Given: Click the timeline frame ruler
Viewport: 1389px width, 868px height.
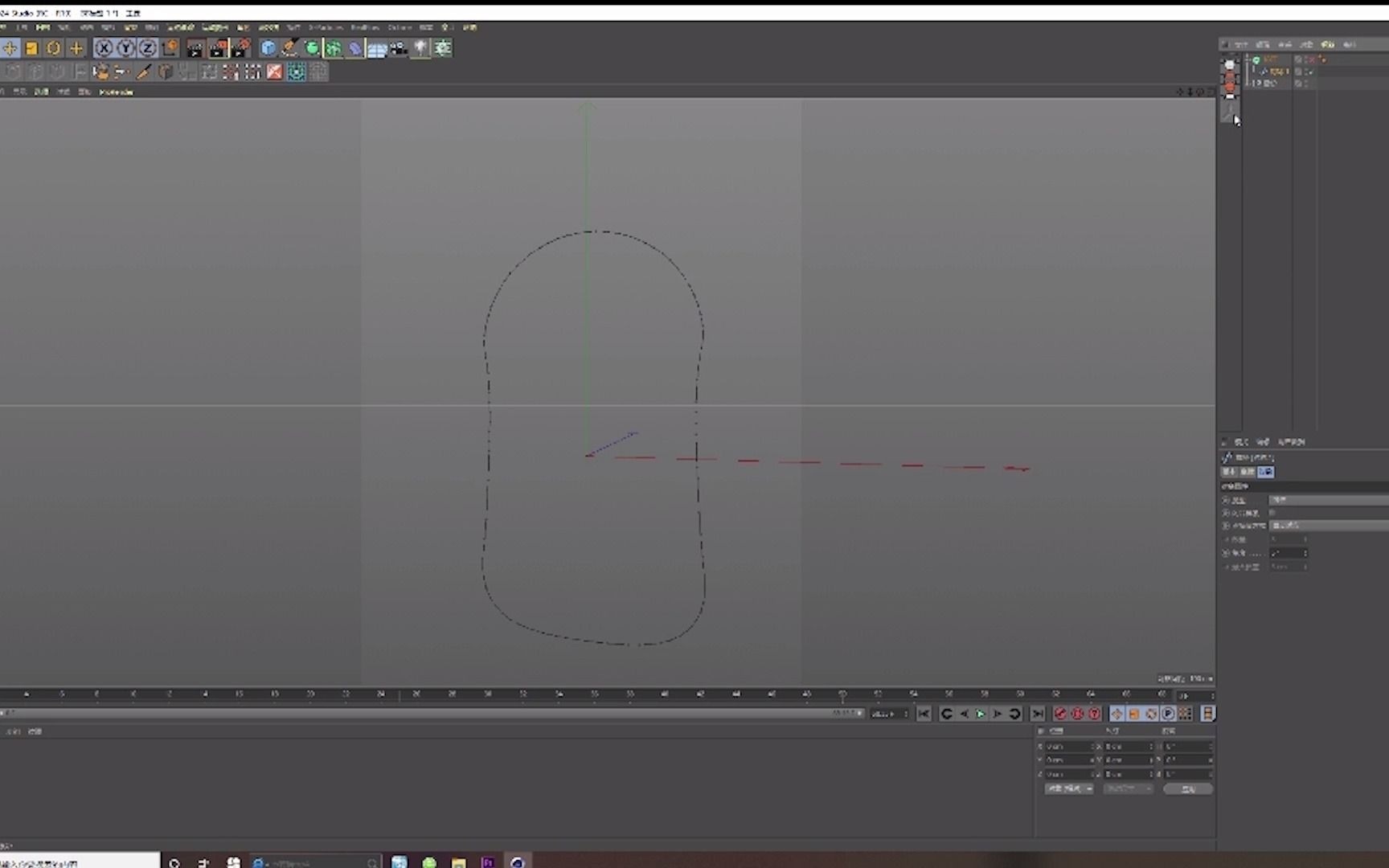Looking at the screenshot, I should tap(587, 694).
